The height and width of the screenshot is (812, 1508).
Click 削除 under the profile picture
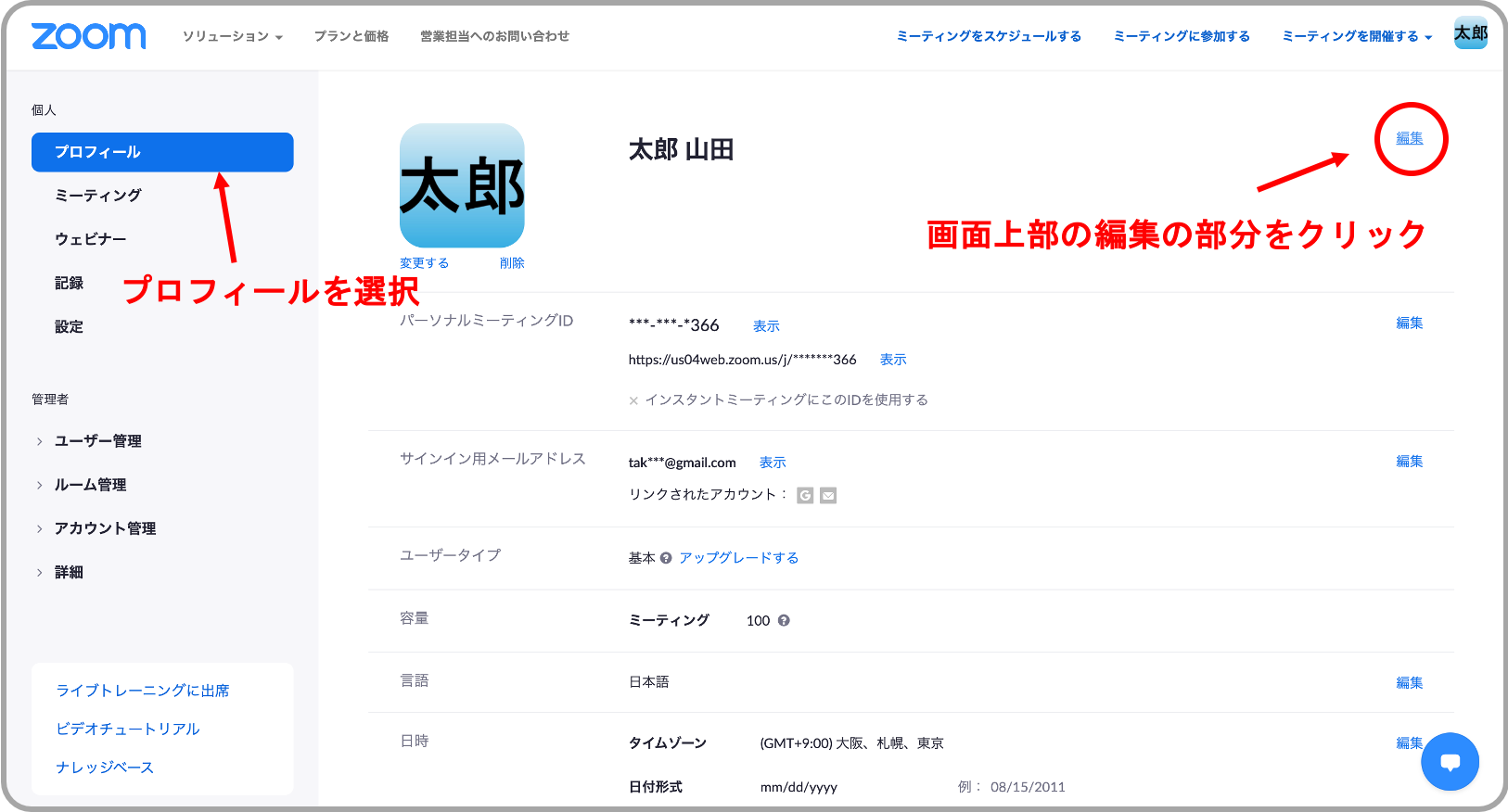[512, 263]
